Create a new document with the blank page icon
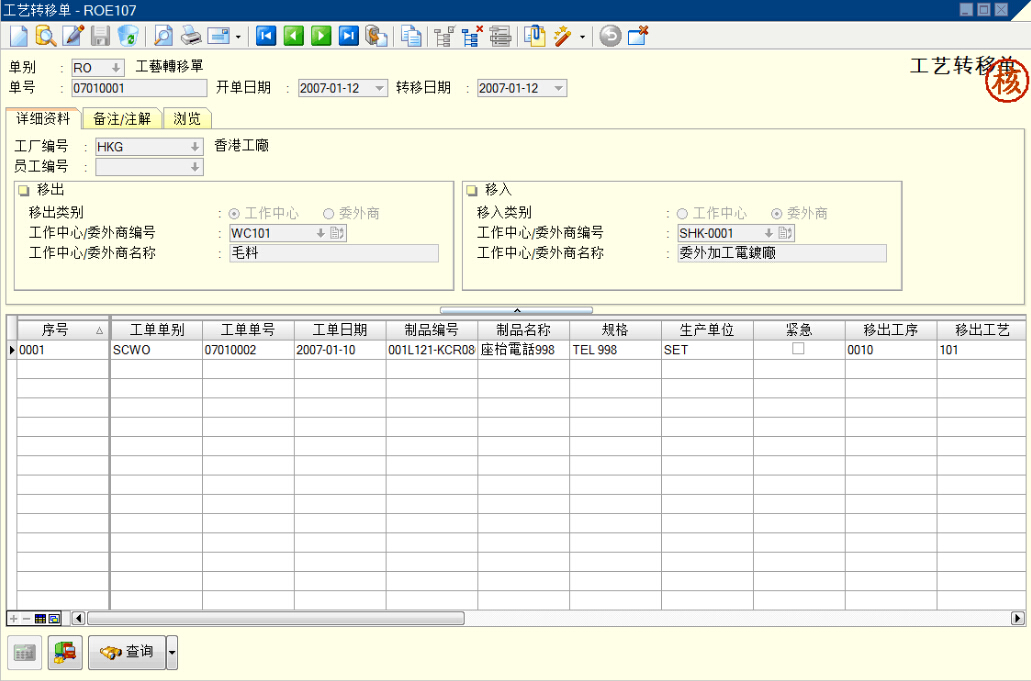This screenshot has width=1031, height=681. point(18,35)
